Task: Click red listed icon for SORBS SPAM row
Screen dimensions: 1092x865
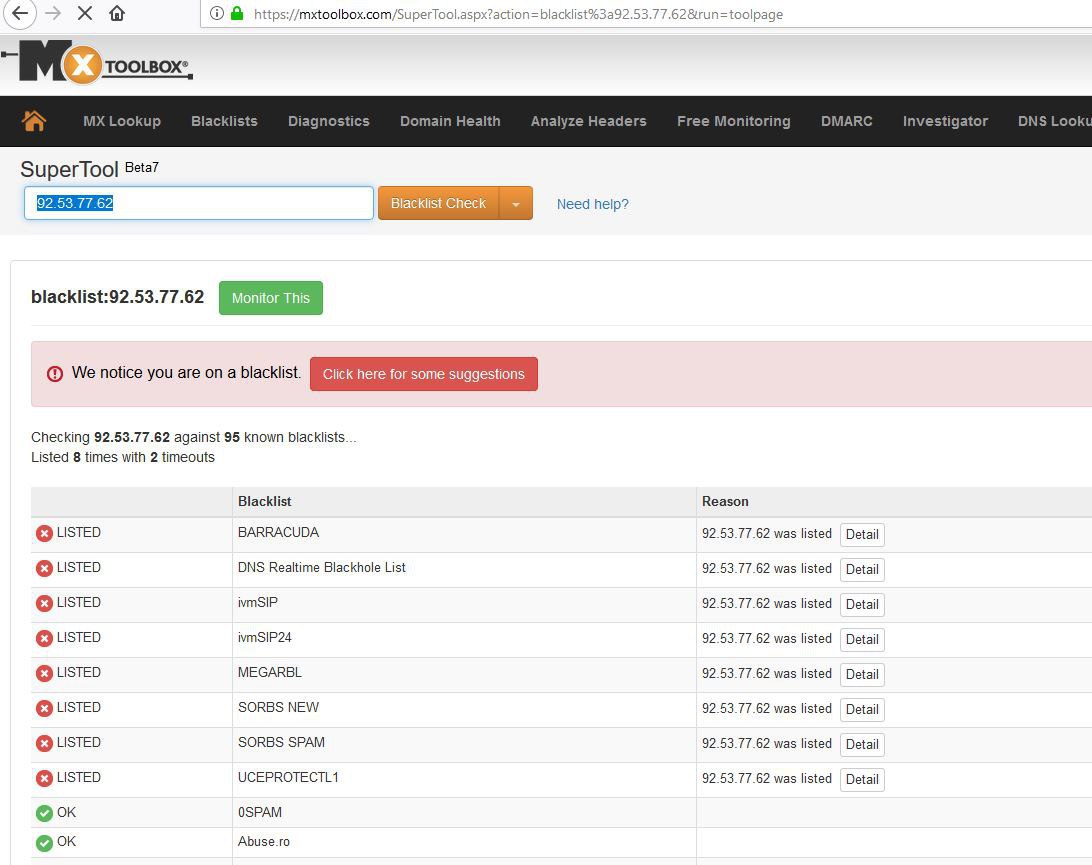Action: pyautogui.click(x=44, y=743)
